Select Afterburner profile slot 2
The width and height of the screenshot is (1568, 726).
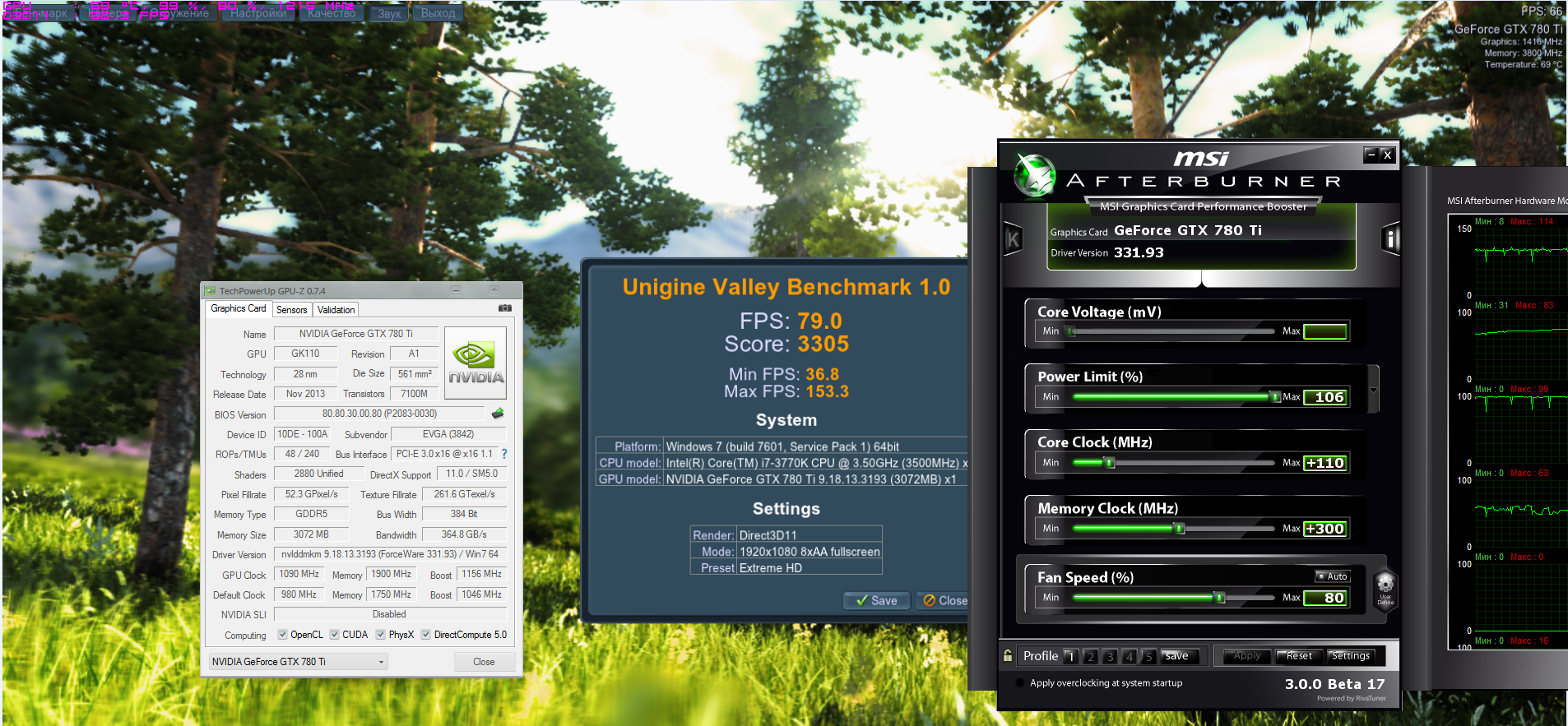[x=1090, y=656]
